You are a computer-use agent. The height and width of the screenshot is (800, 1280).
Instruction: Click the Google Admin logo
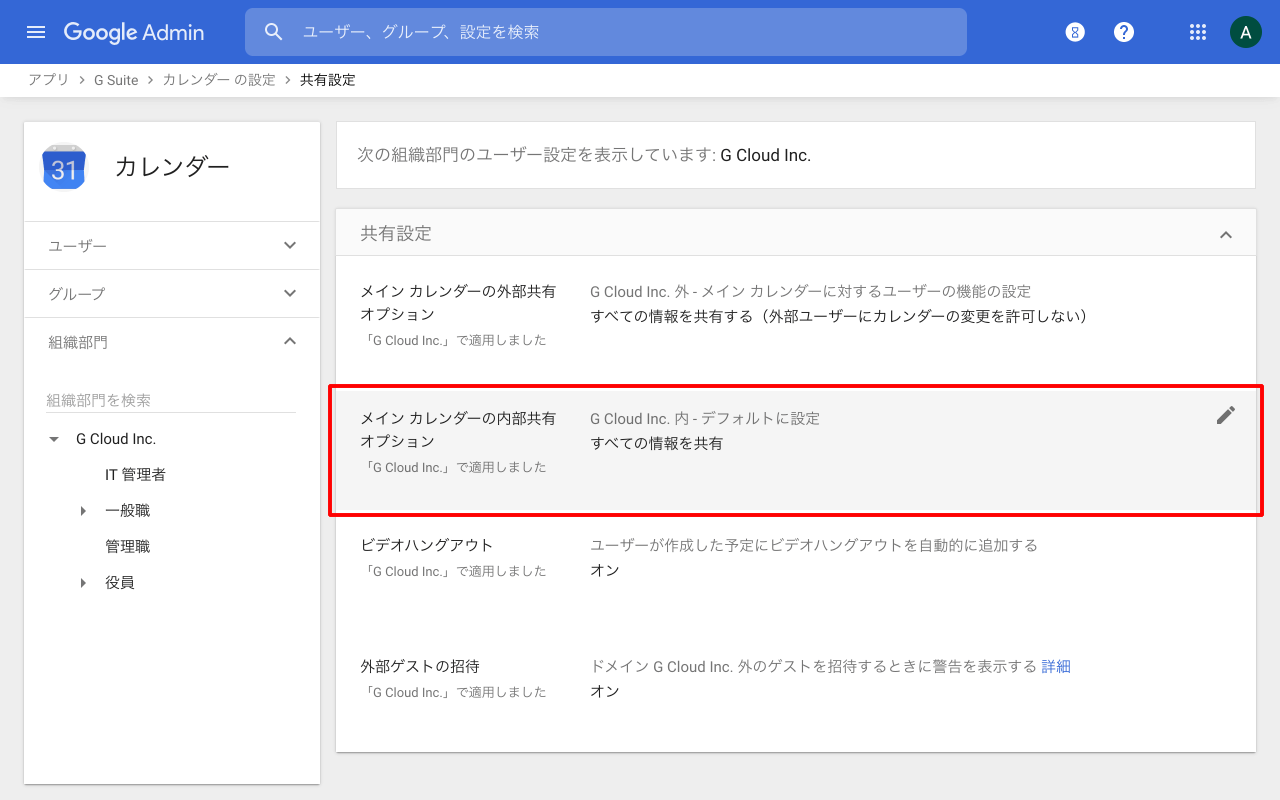click(x=134, y=32)
